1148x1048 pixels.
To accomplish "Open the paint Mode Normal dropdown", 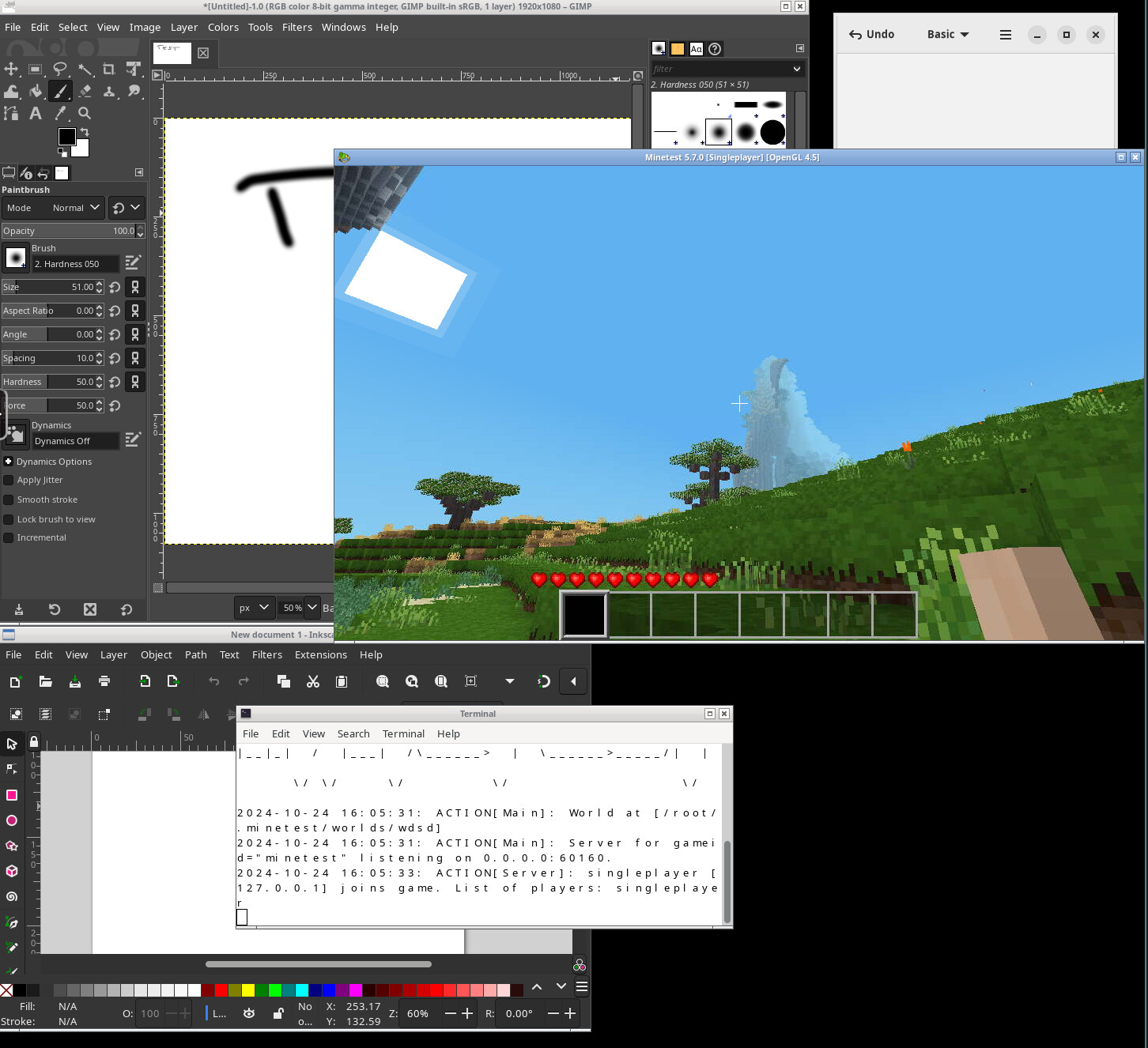I will (x=53, y=208).
